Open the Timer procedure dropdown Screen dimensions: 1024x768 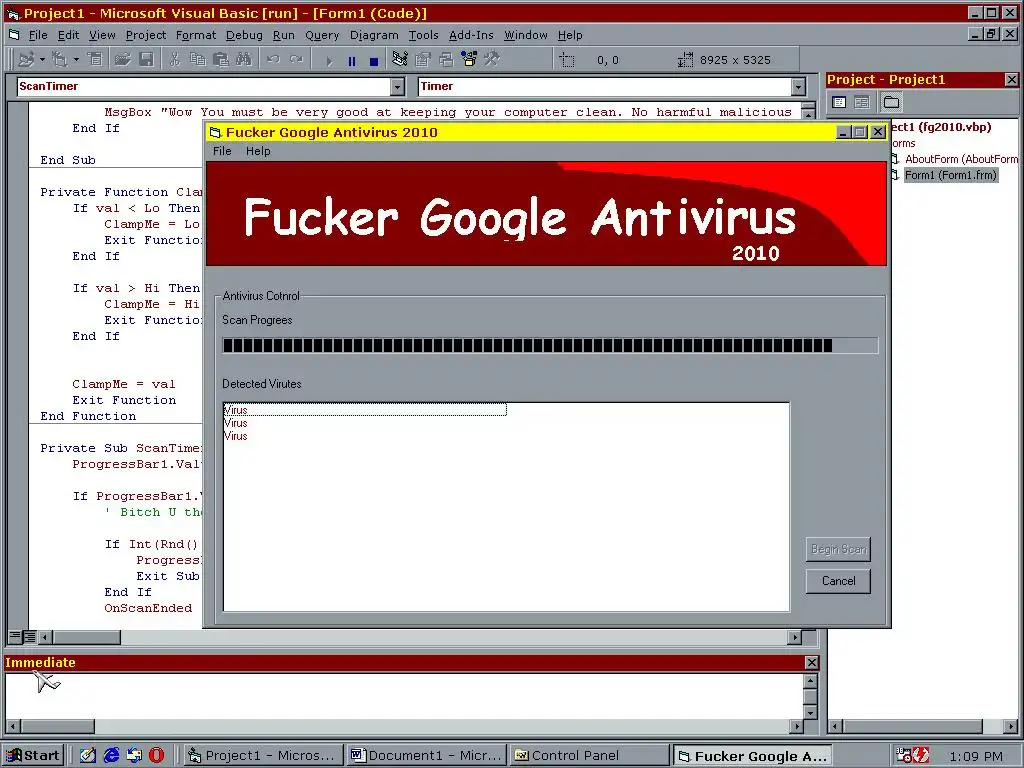pyautogui.click(x=798, y=87)
